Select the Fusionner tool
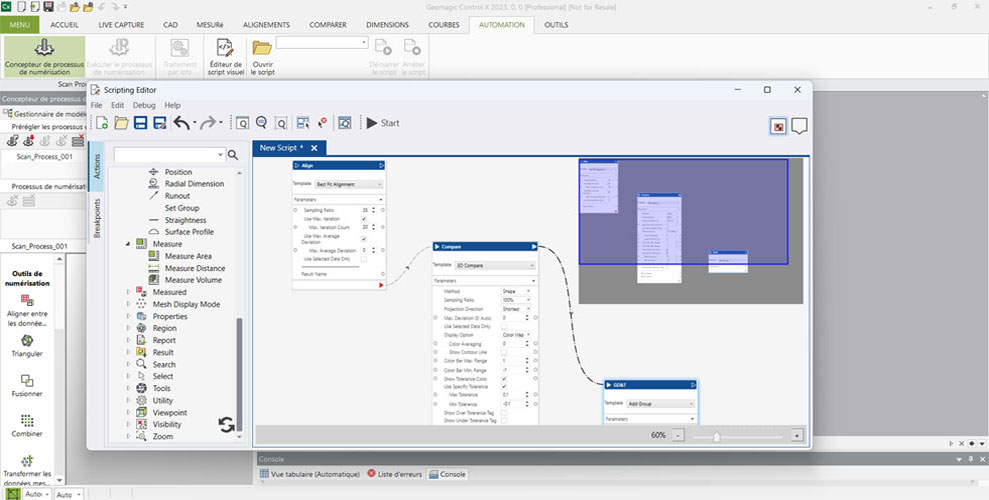 click(x=27, y=386)
